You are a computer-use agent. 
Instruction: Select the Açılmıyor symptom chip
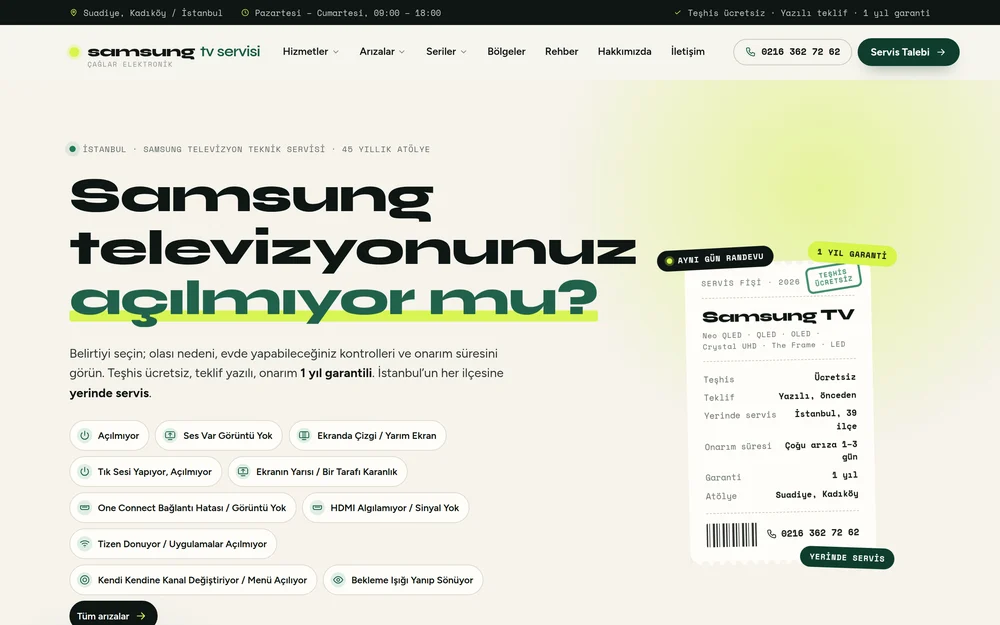[x=109, y=436]
